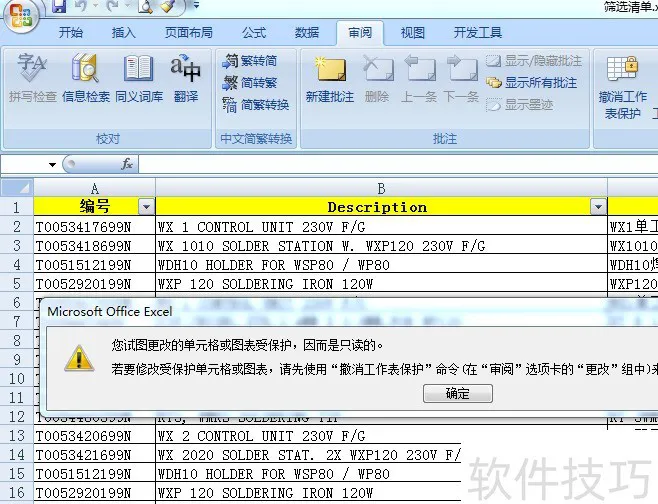658x504 pixels.
Task: Click the Office button logo
Action: tap(20, 15)
